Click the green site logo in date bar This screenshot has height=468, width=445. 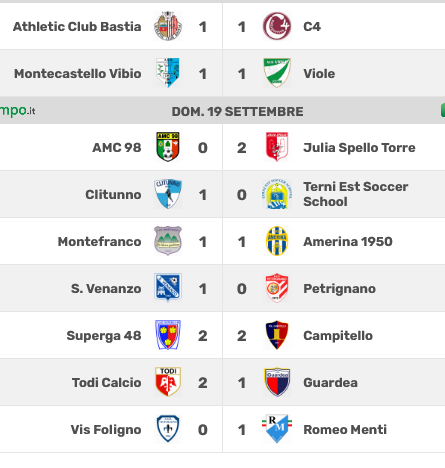click(x=17, y=111)
